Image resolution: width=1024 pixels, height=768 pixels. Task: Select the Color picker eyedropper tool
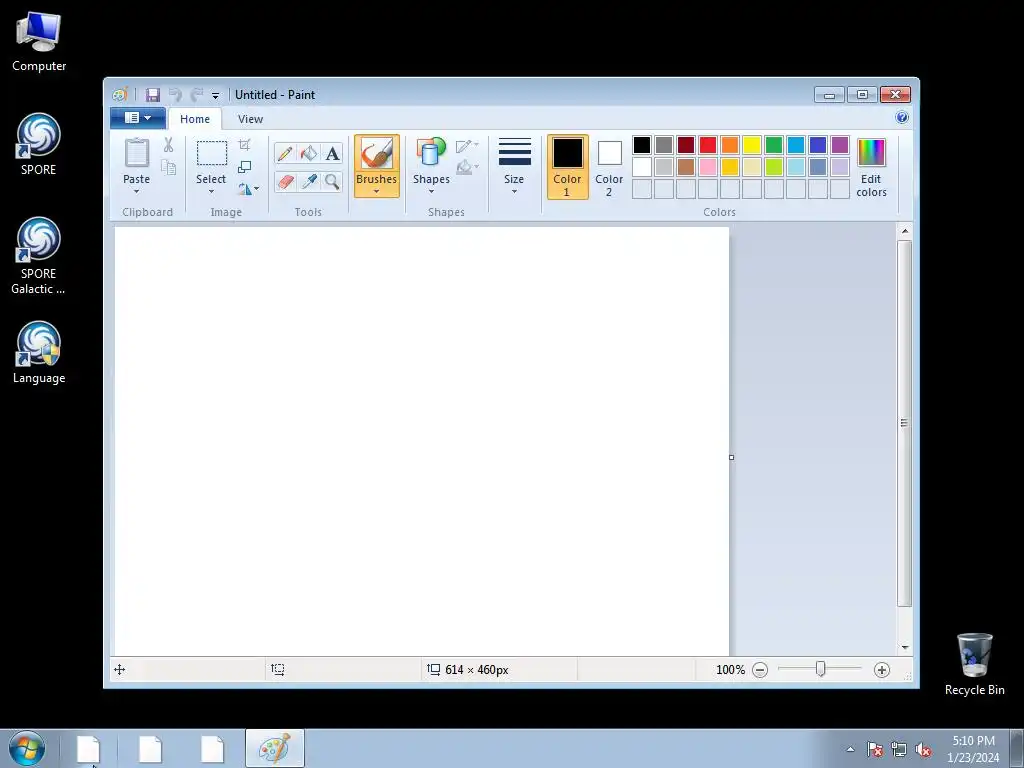[x=308, y=181]
